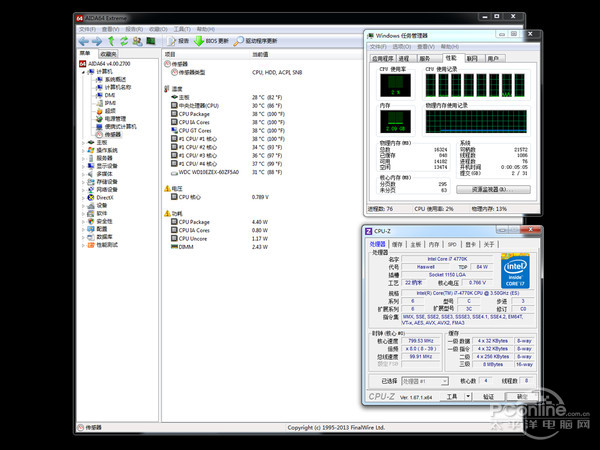600x450 pixels.
Task: Switch to CPU-Z 主板 tab
Action: click(416, 244)
